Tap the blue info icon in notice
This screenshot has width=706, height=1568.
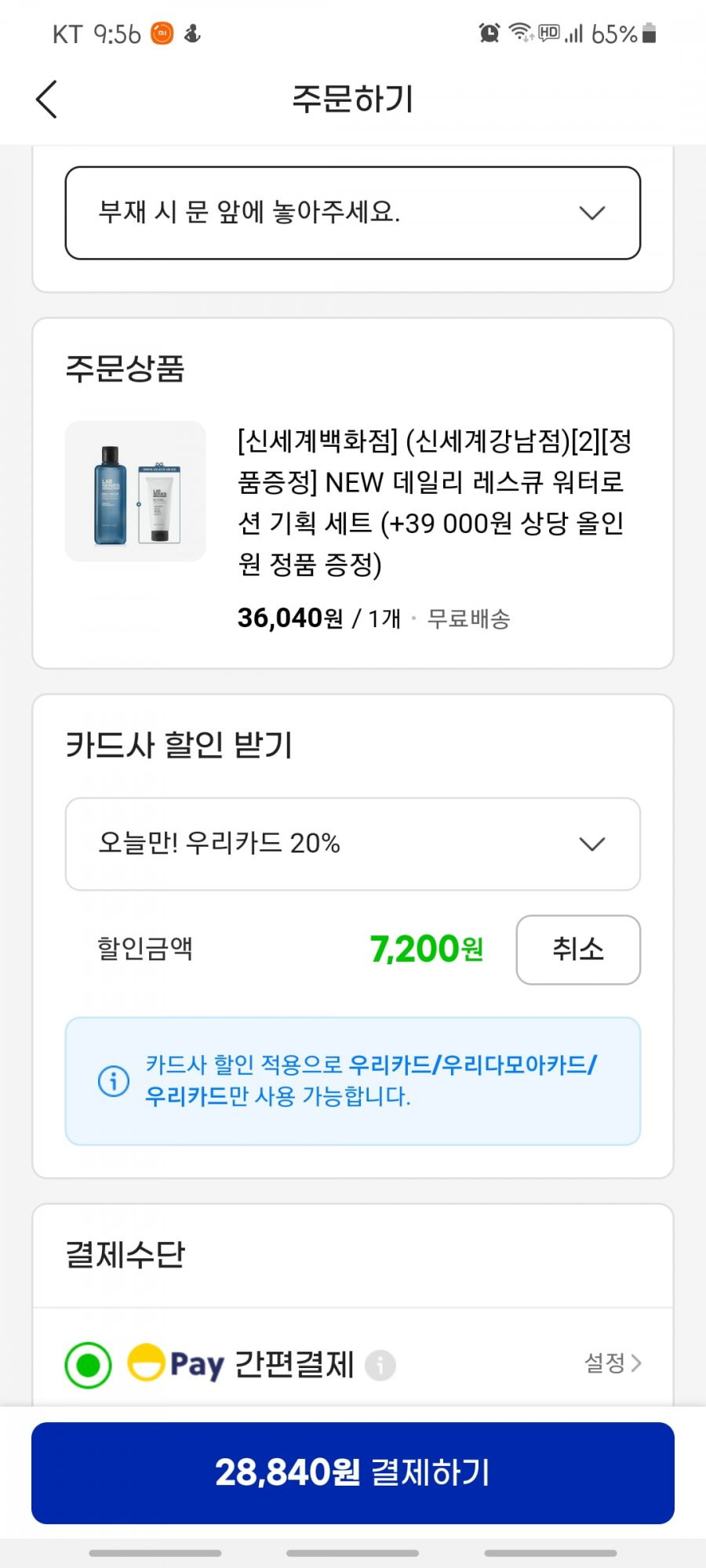point(114,1081)
